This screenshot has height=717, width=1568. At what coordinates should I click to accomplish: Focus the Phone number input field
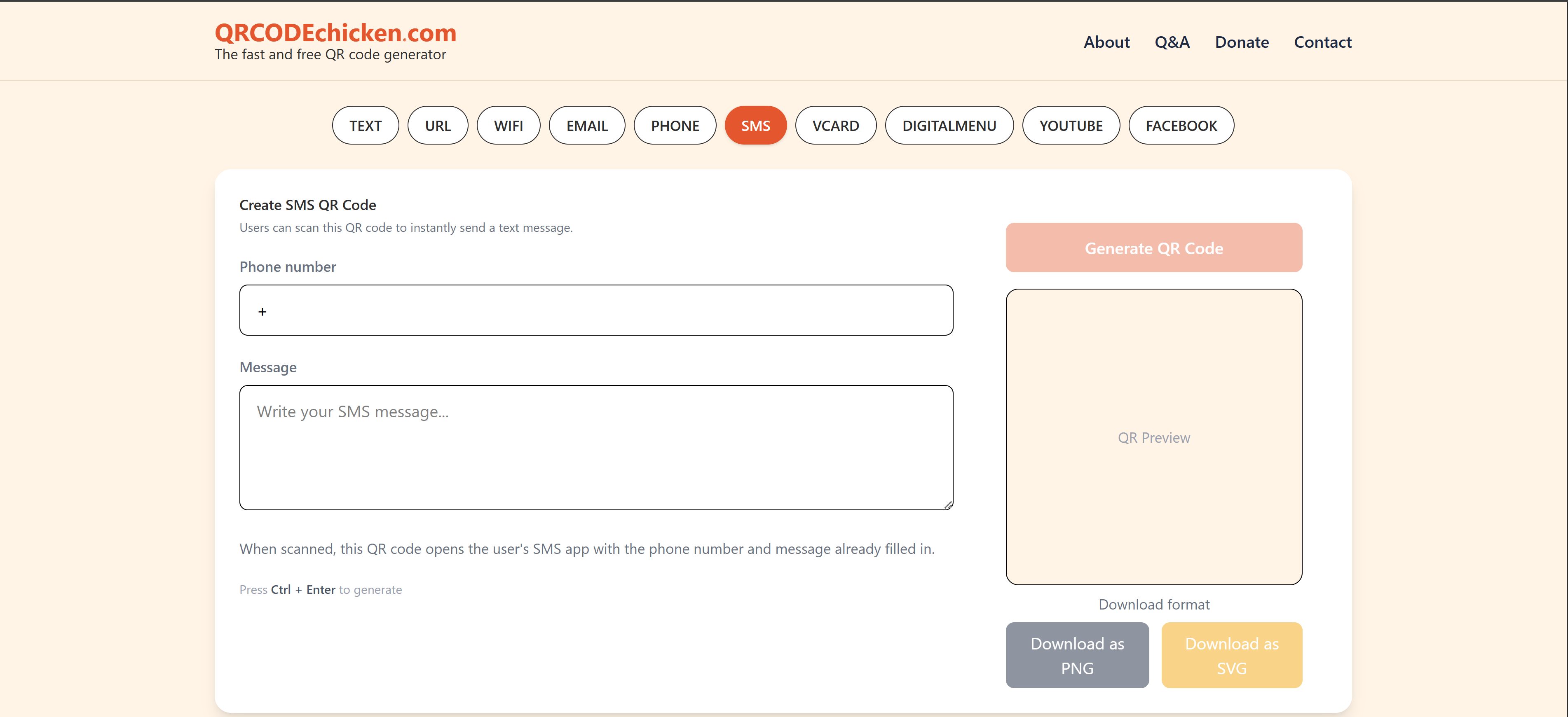(596, 310)
